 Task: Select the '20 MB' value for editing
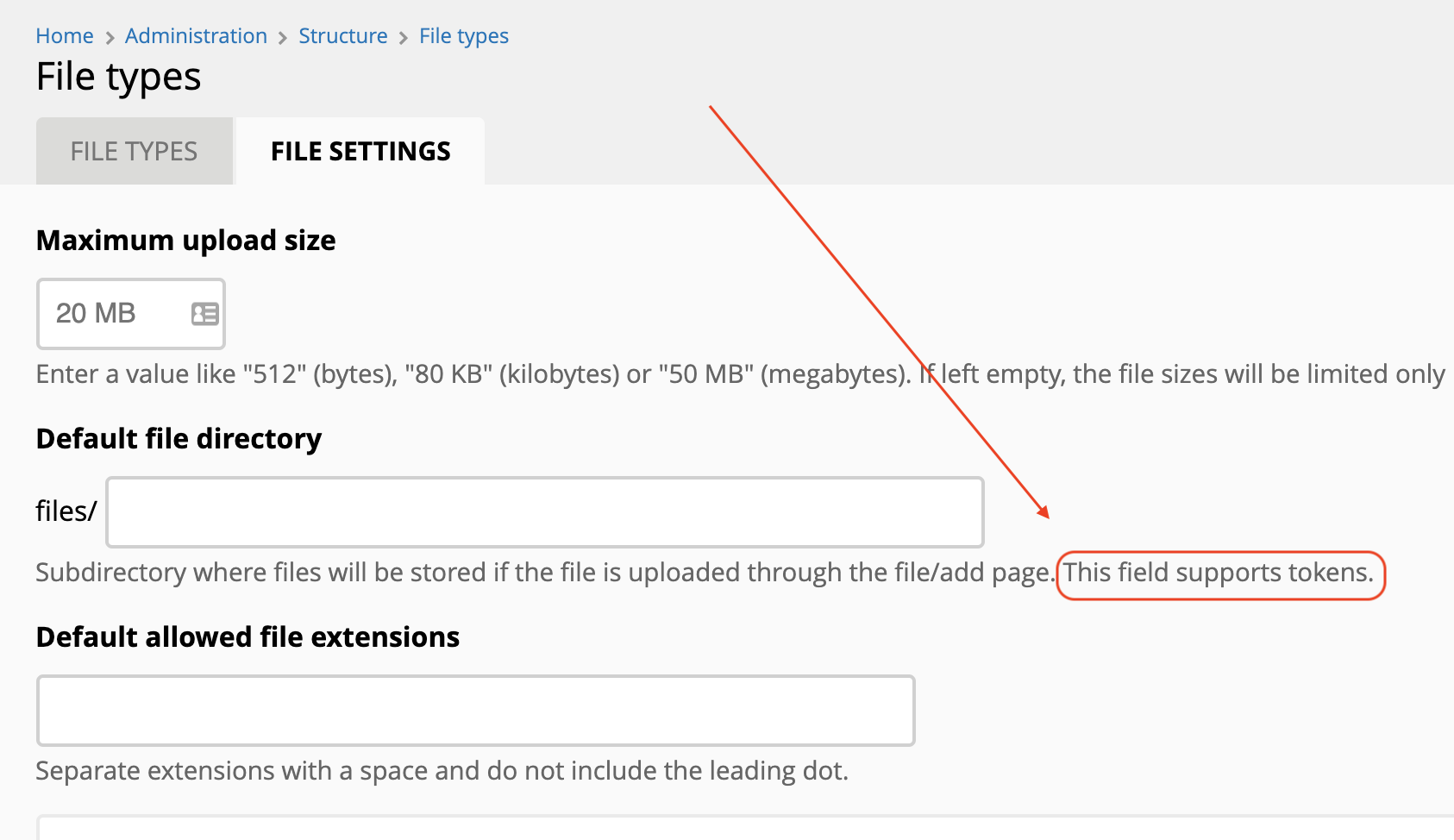[95, 313]
